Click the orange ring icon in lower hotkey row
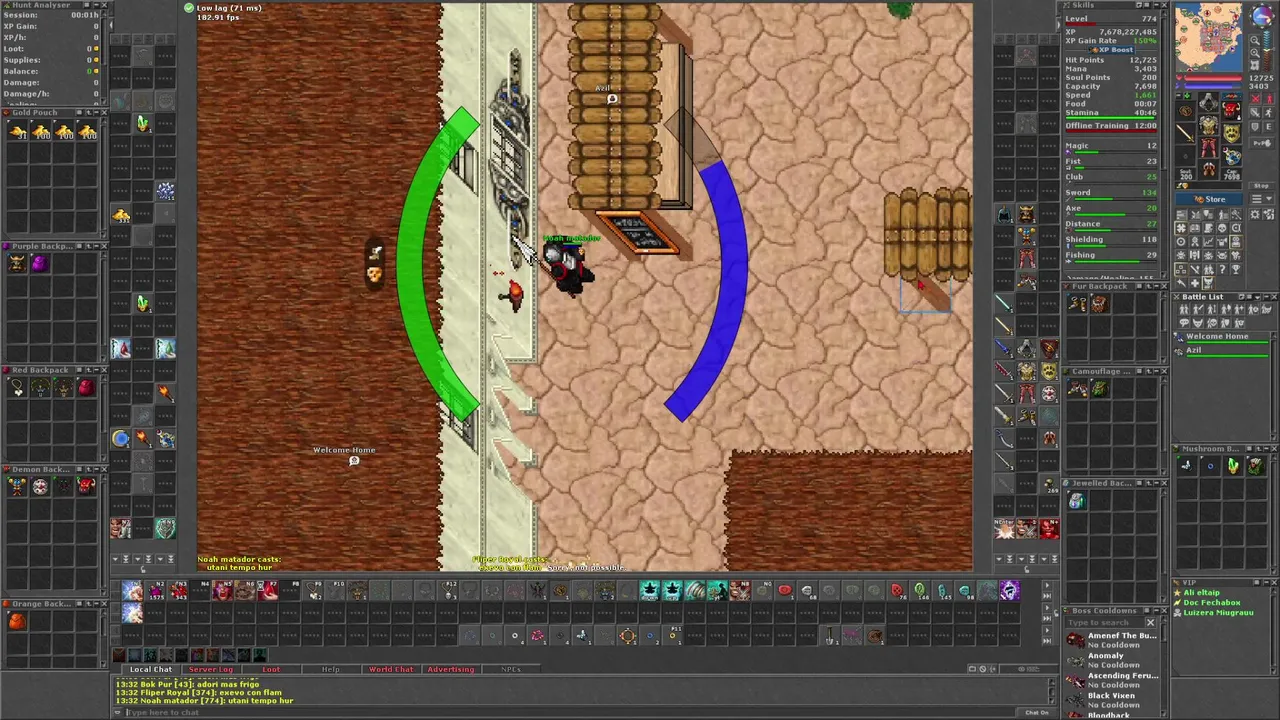This screenshot has height=720, width=1280. click(x=627, y=635)
